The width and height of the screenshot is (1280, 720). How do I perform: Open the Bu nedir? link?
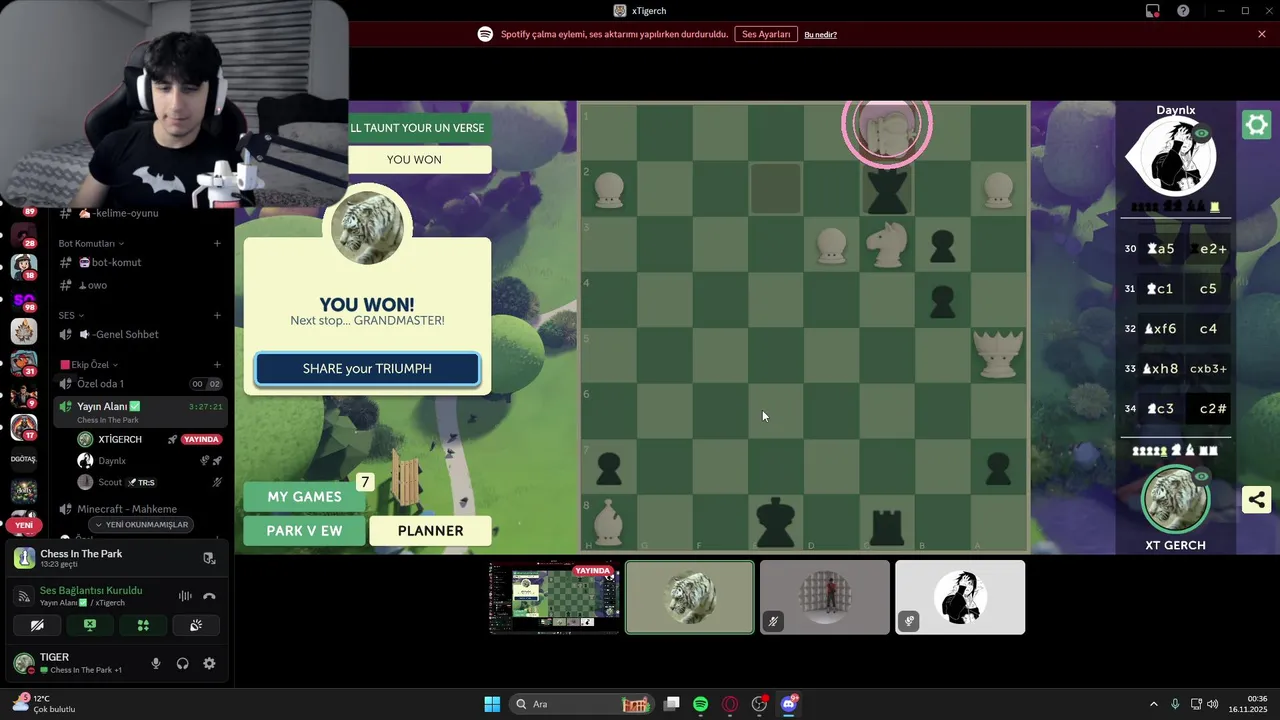pyautogui.click(x=820, y=35)
